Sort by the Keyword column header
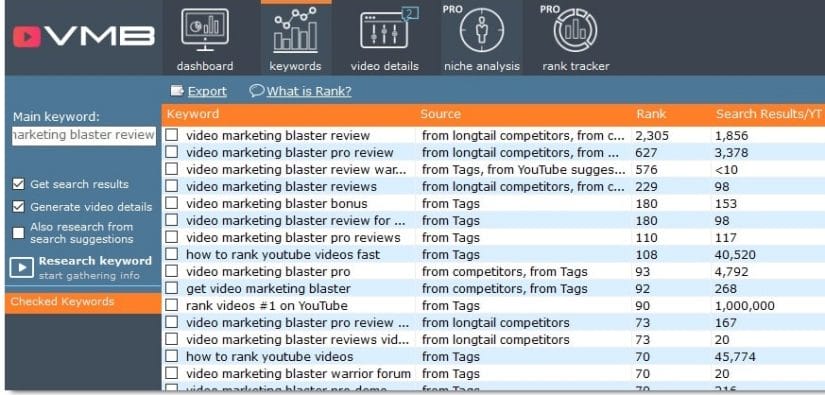The image size is (825, 395). click(x=193, y=114)
